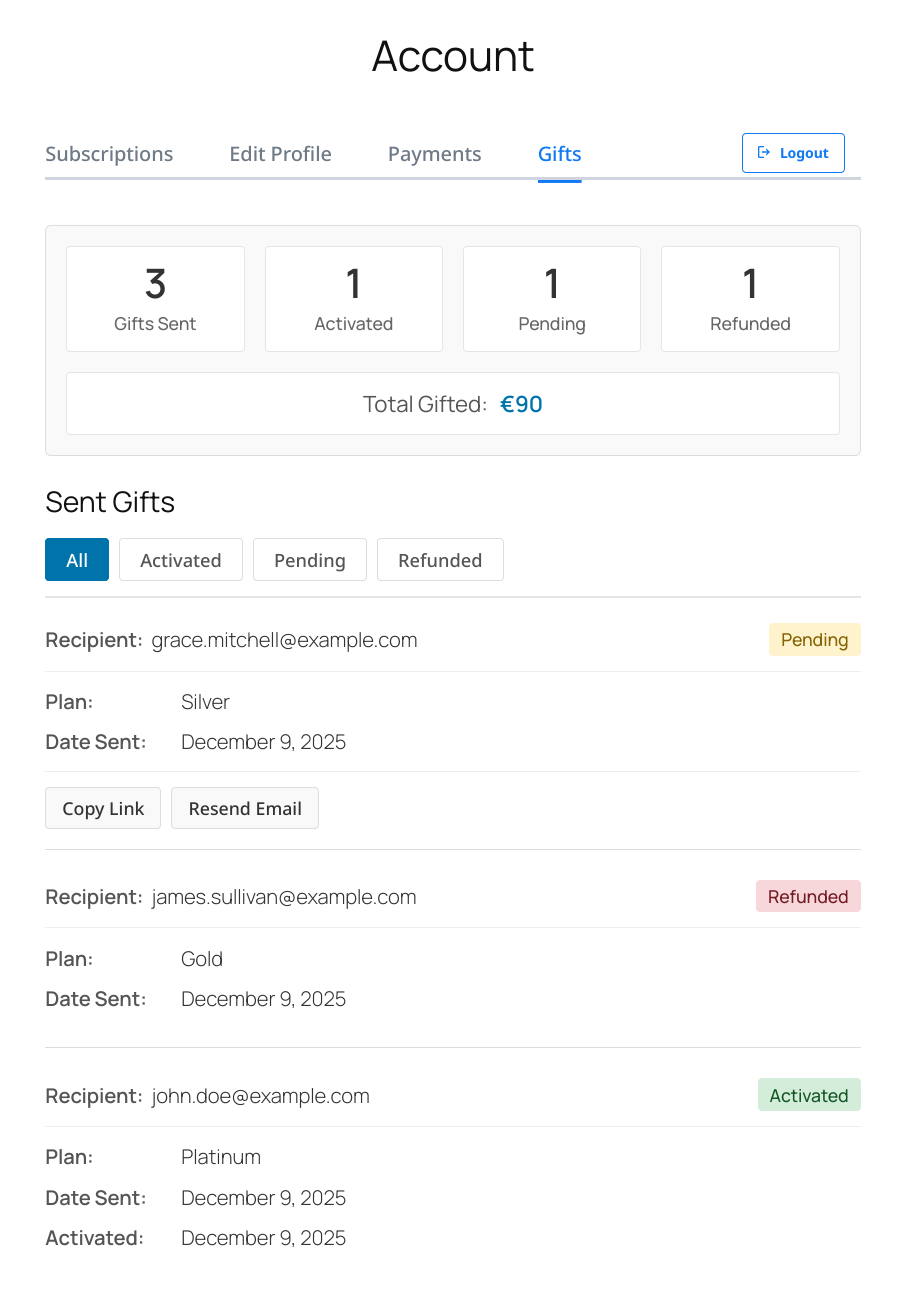Click the green Activated status badge

pyautogui.click(x=809, y=1096)
